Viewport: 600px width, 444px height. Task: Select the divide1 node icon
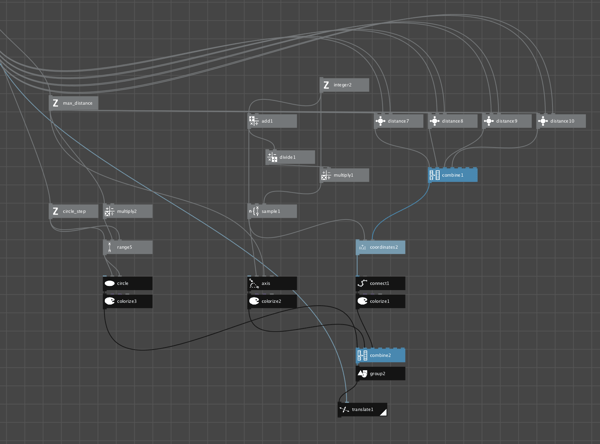click(272, 157)
